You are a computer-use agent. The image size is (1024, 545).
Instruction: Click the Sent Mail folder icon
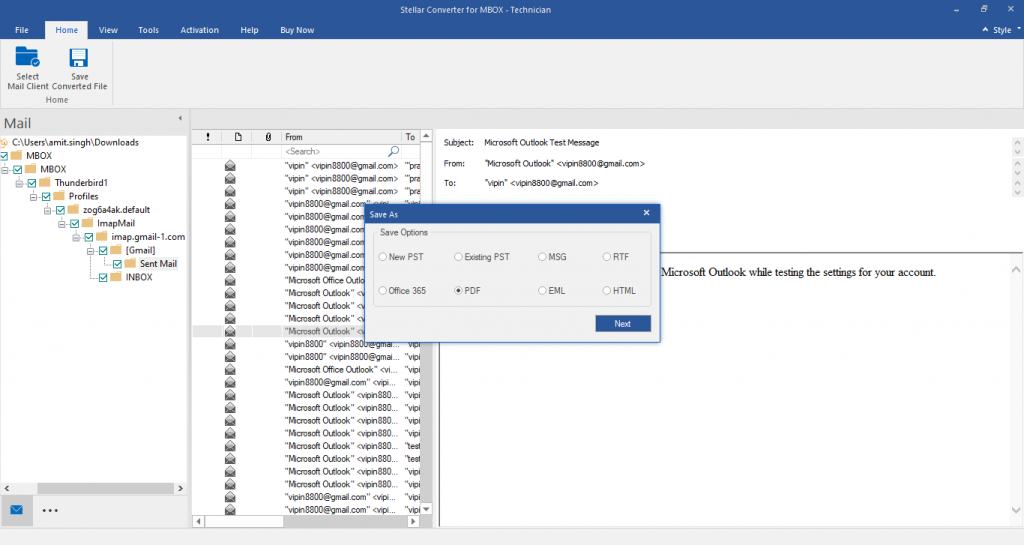point(131,264)
